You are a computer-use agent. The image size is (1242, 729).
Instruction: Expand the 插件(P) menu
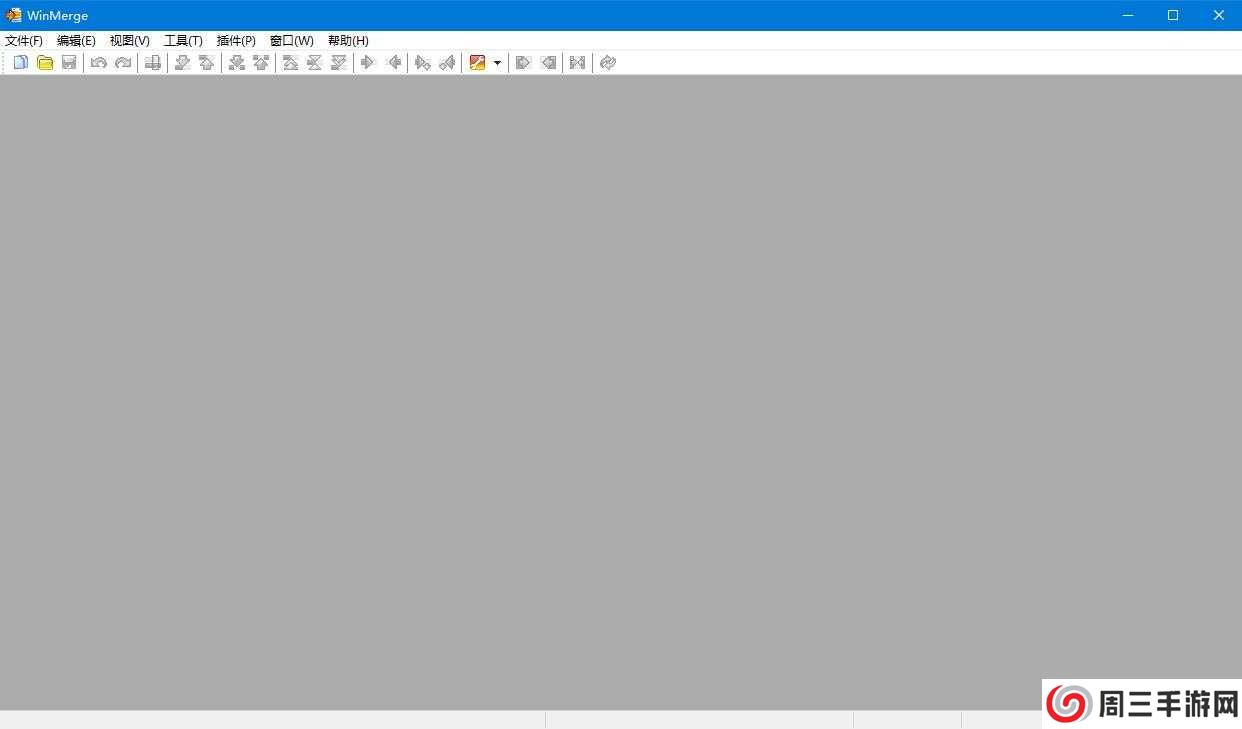coord(236,41)
